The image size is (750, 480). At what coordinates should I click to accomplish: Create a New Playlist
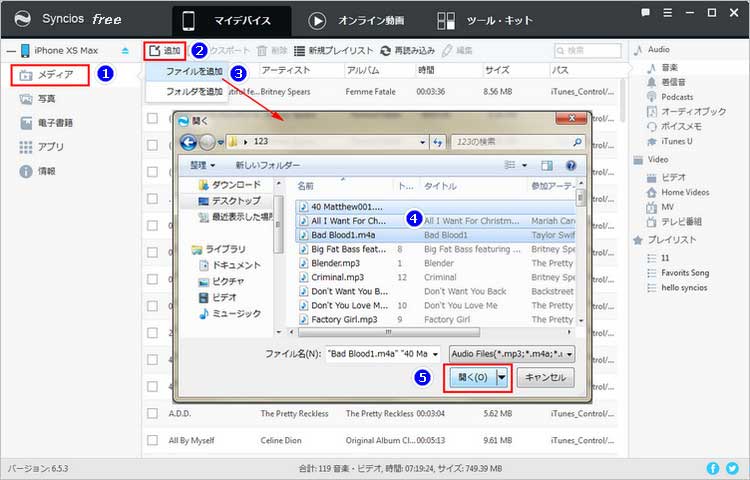pos(333,50)
